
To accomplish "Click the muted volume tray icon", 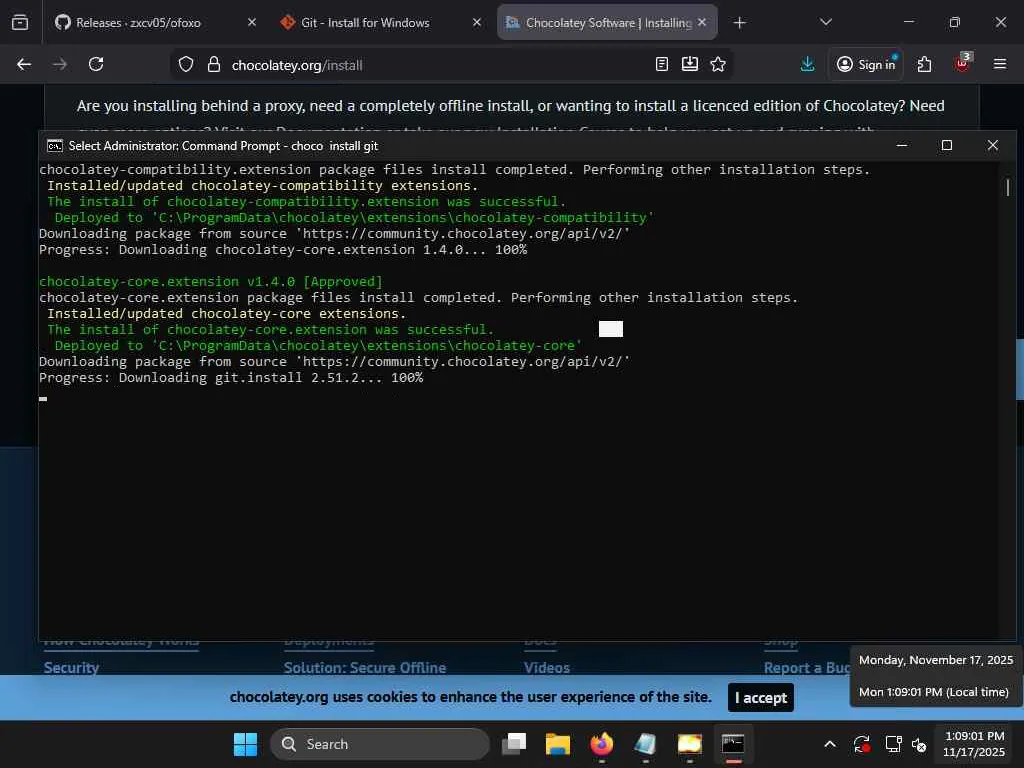I will (x=920, y=744).
